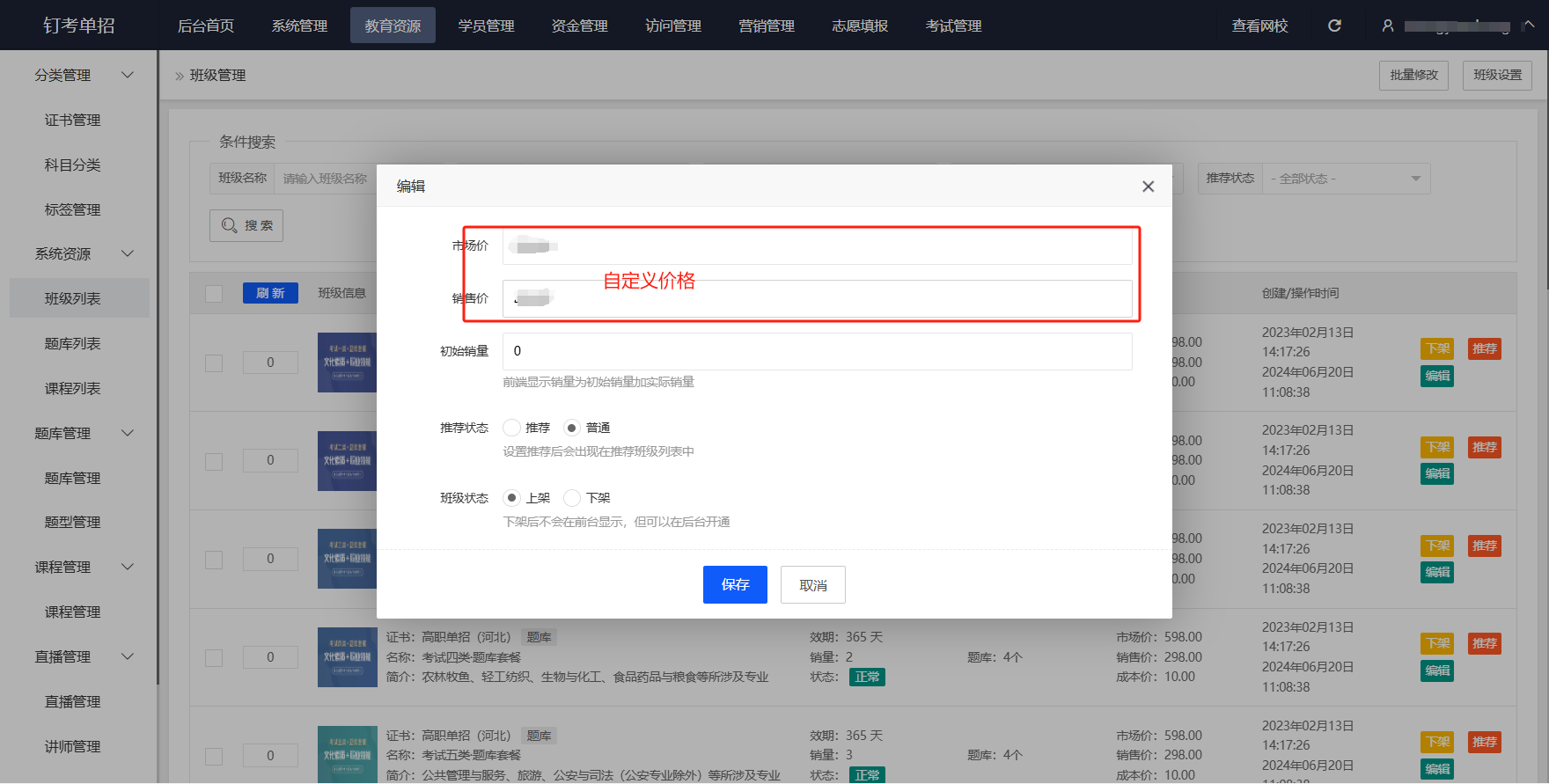Select the 下架 radio button in dialog
Image resolution: width=1549 pixels, height=784 pixels.
(x=572, y=498)
